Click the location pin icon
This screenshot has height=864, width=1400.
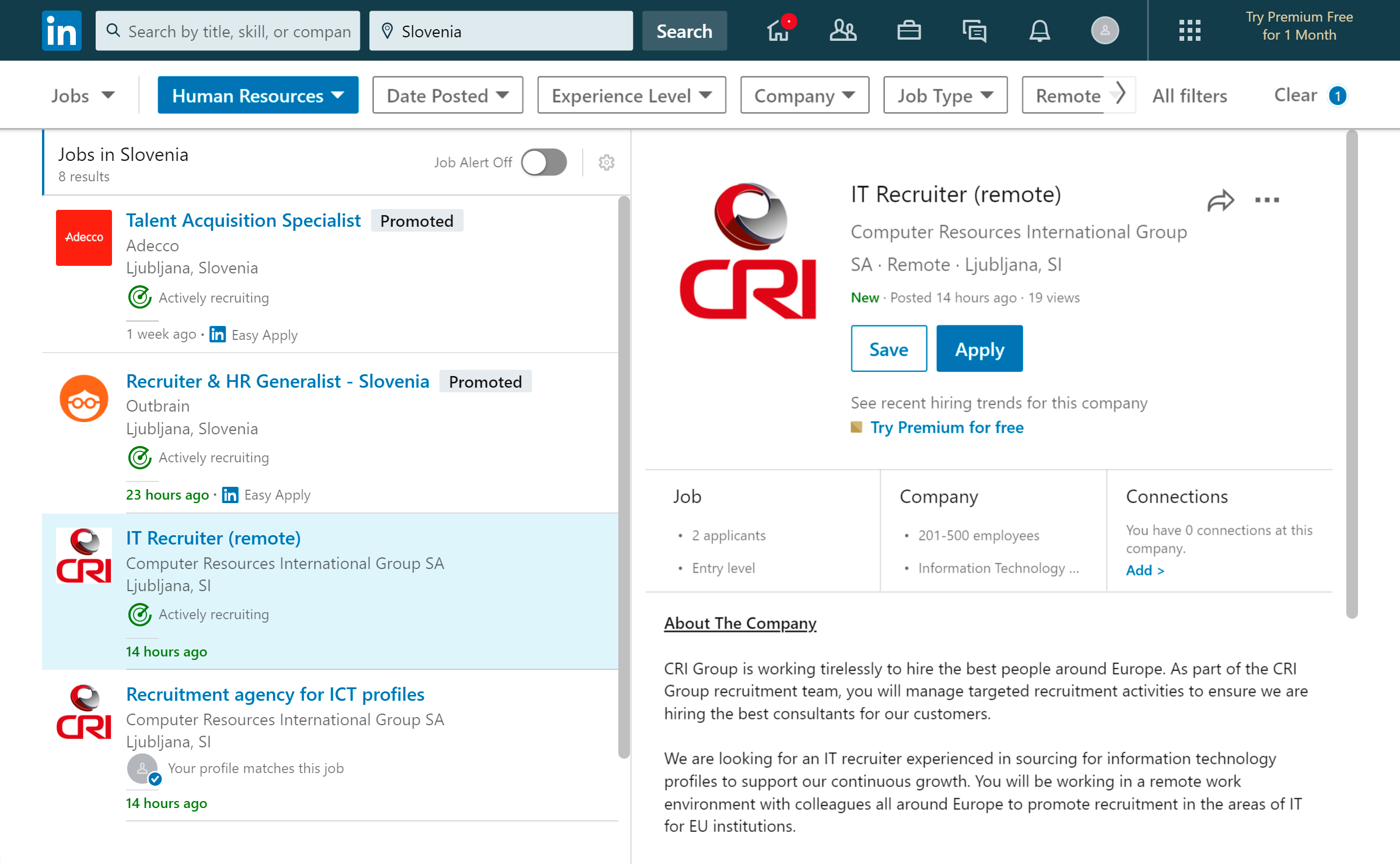tap(387, 30)
